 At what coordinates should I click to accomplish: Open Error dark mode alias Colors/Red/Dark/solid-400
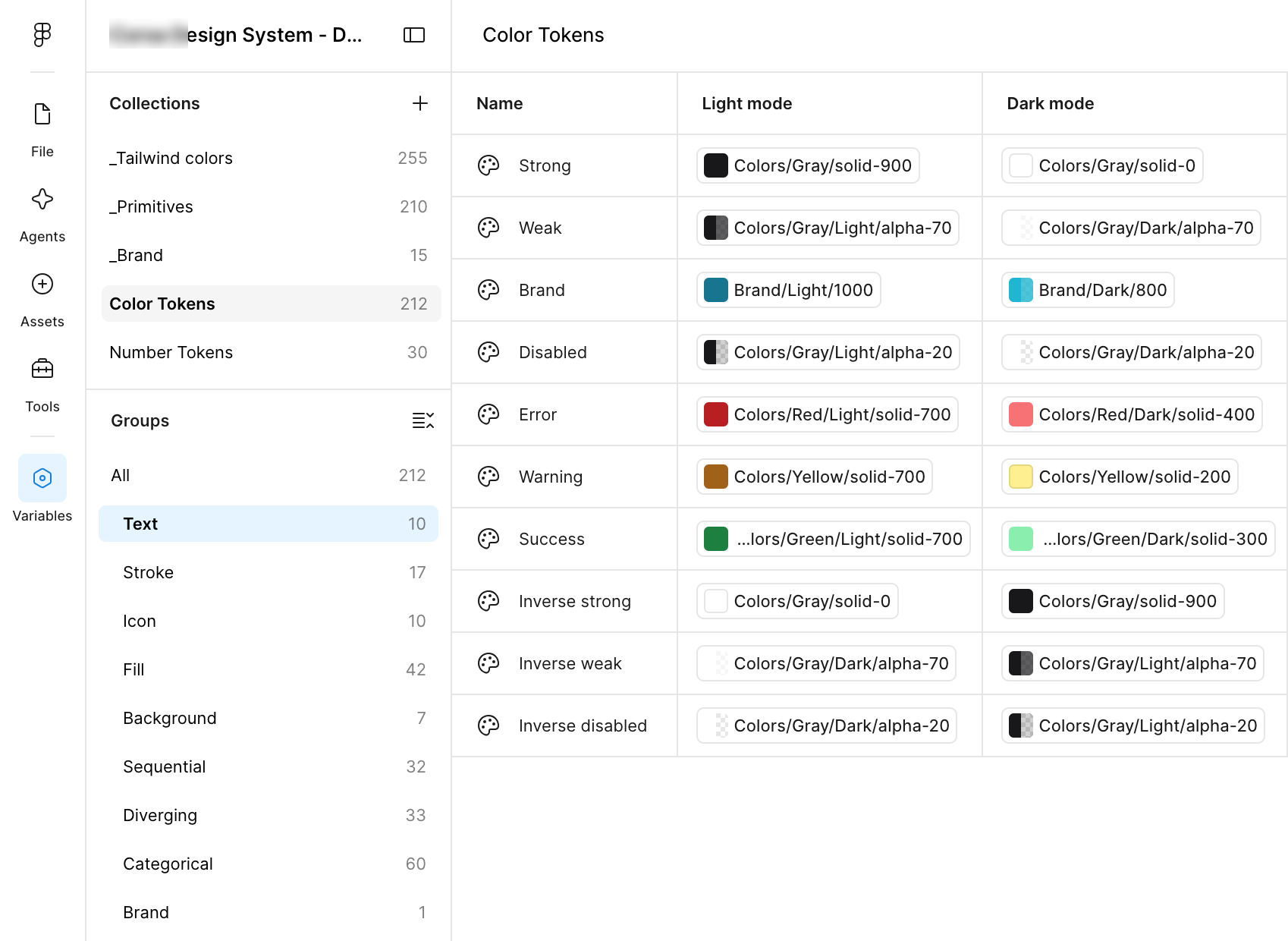(x=1132, y=414)
